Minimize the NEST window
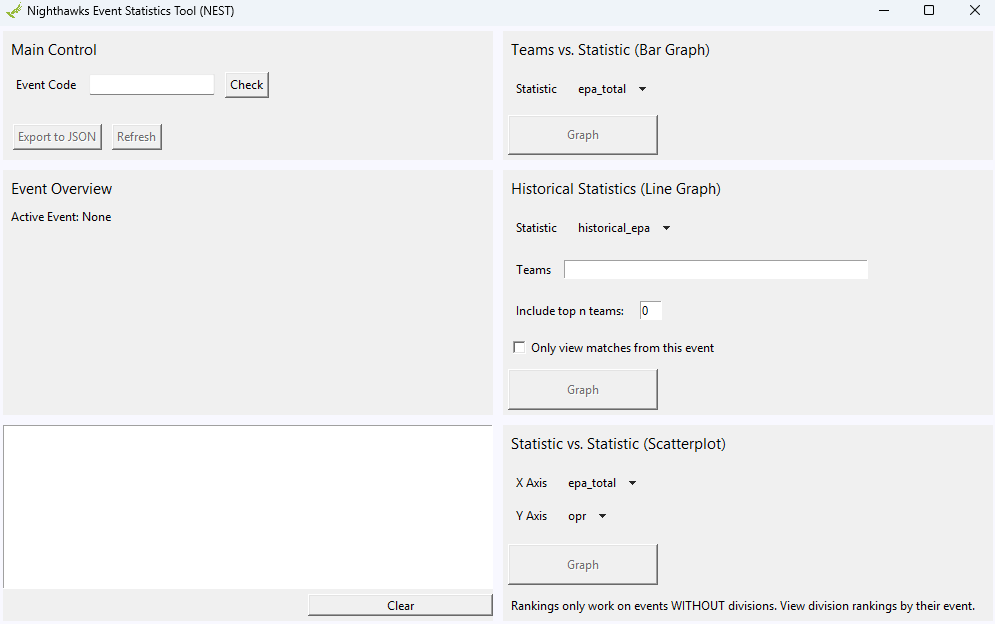 pos(884,10)
